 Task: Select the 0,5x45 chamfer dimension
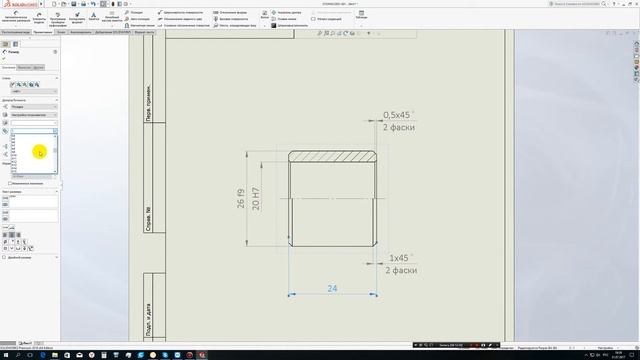398,115
